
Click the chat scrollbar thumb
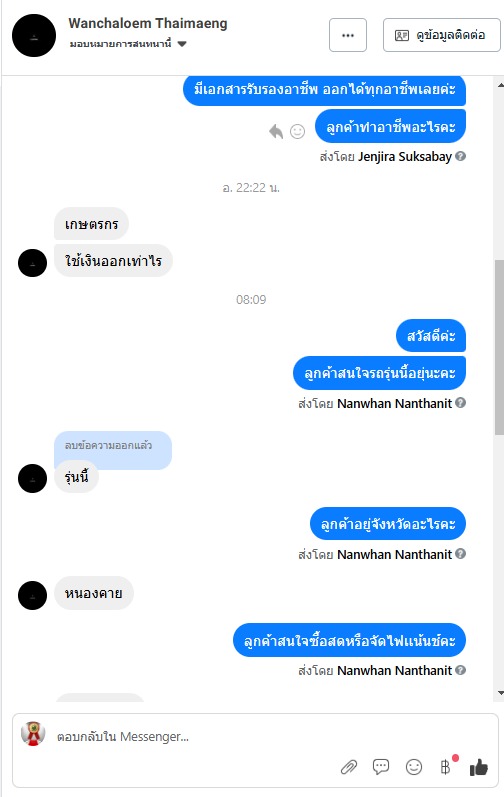[x=499, y=347]
